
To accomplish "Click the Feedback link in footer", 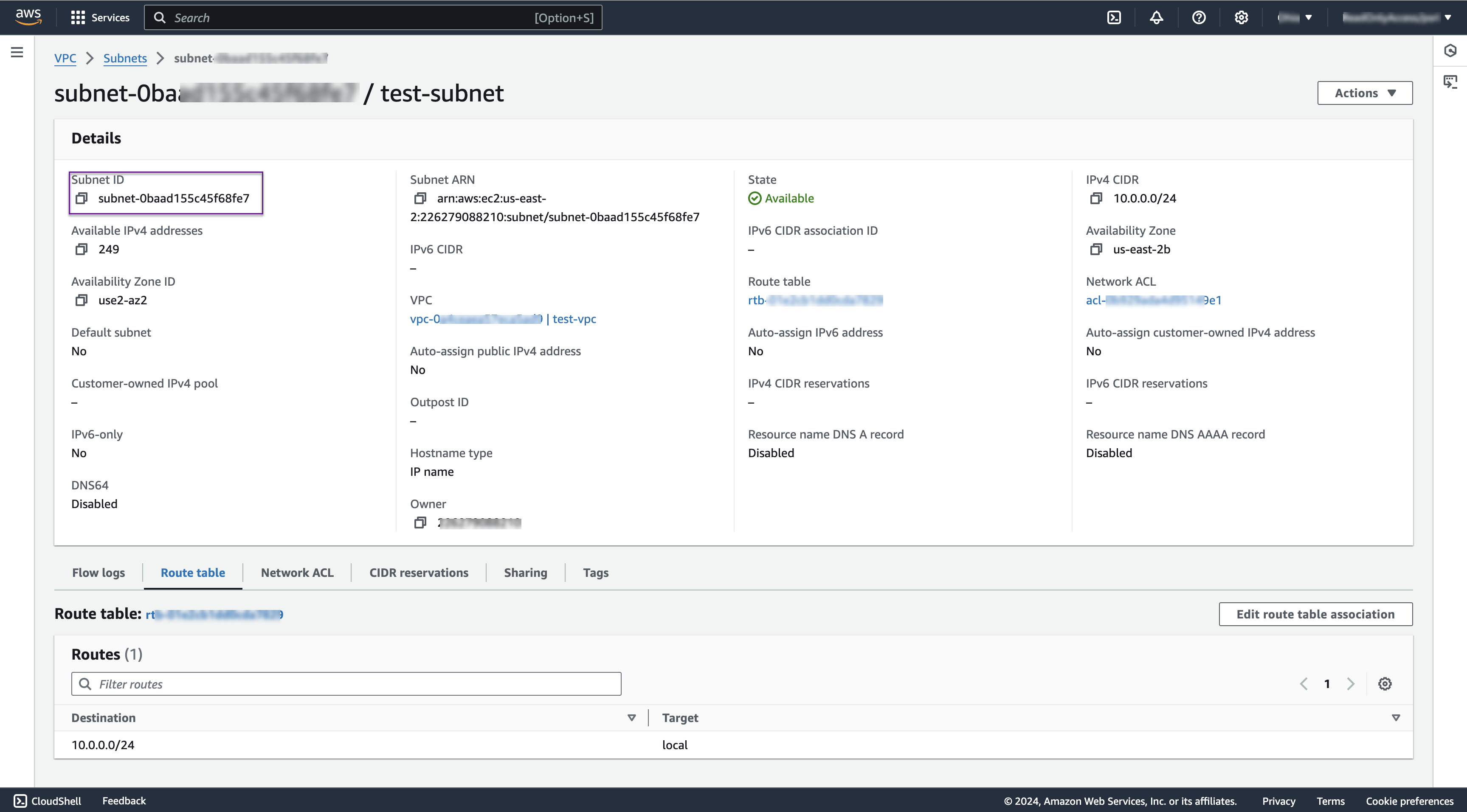I will [x=124, y=801].
